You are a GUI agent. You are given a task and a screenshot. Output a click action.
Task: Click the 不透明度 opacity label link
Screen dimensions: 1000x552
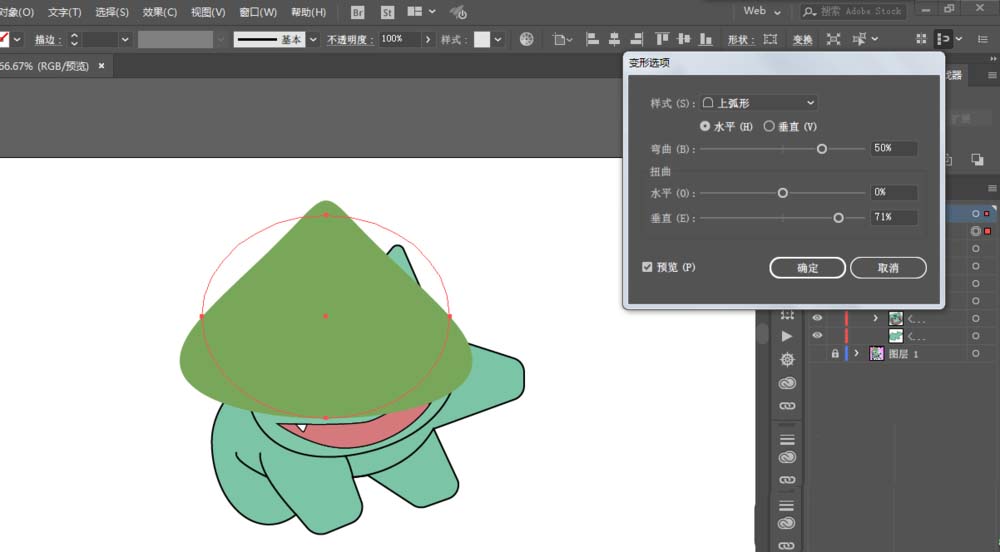(x=350, y=40)
